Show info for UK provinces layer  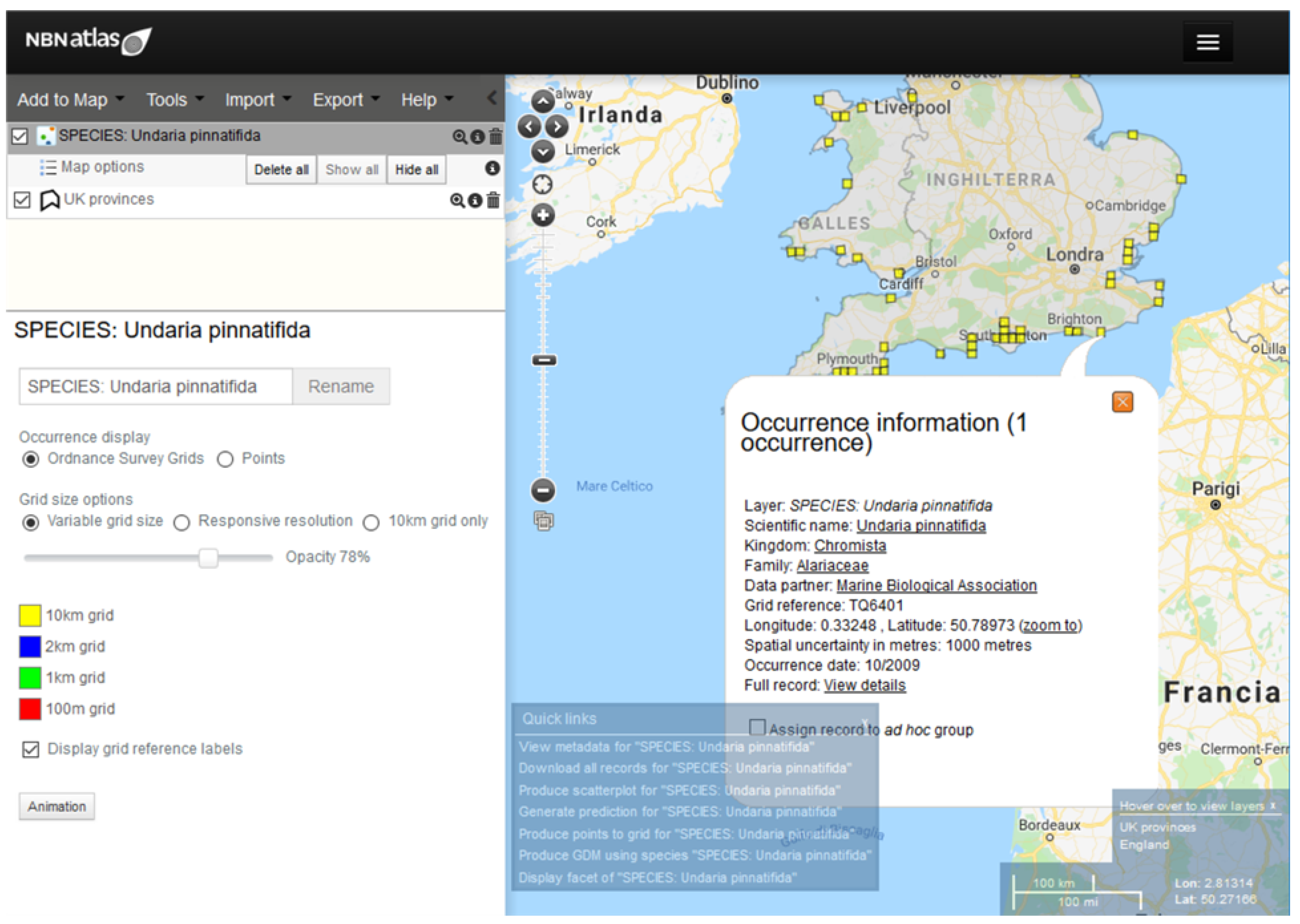[475, 200]
